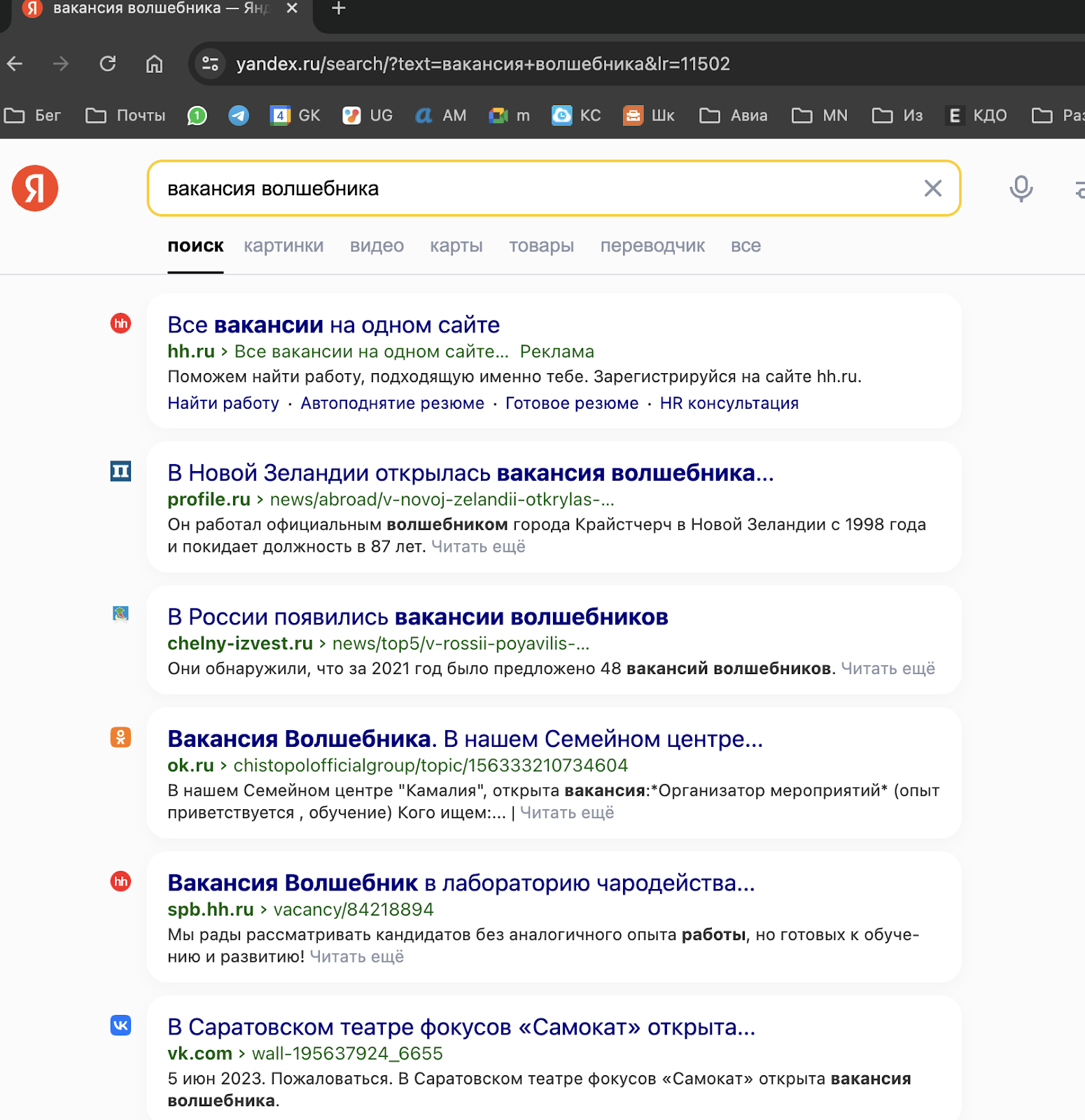1085x1120 pixels.
Task: Open the Авиа bookmarks folder
Action: coord(734,115)
